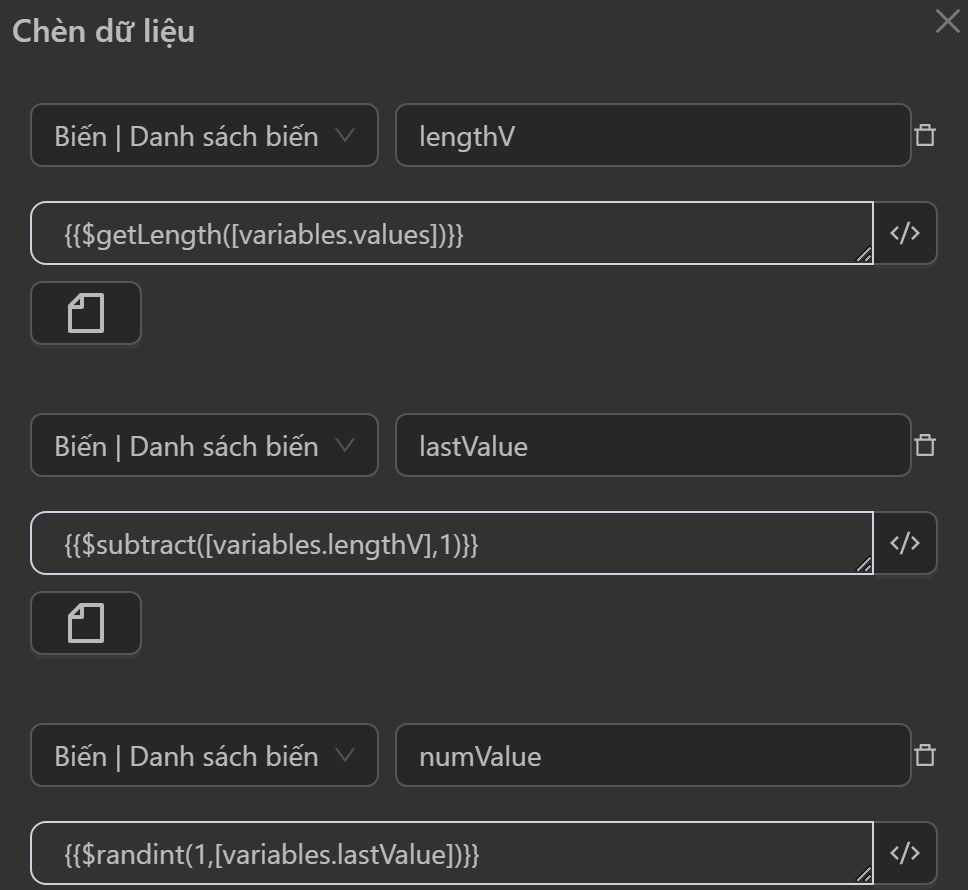Open code editor for getLength expression
Screen dimensions: 968x890
[x=905, y=234]
